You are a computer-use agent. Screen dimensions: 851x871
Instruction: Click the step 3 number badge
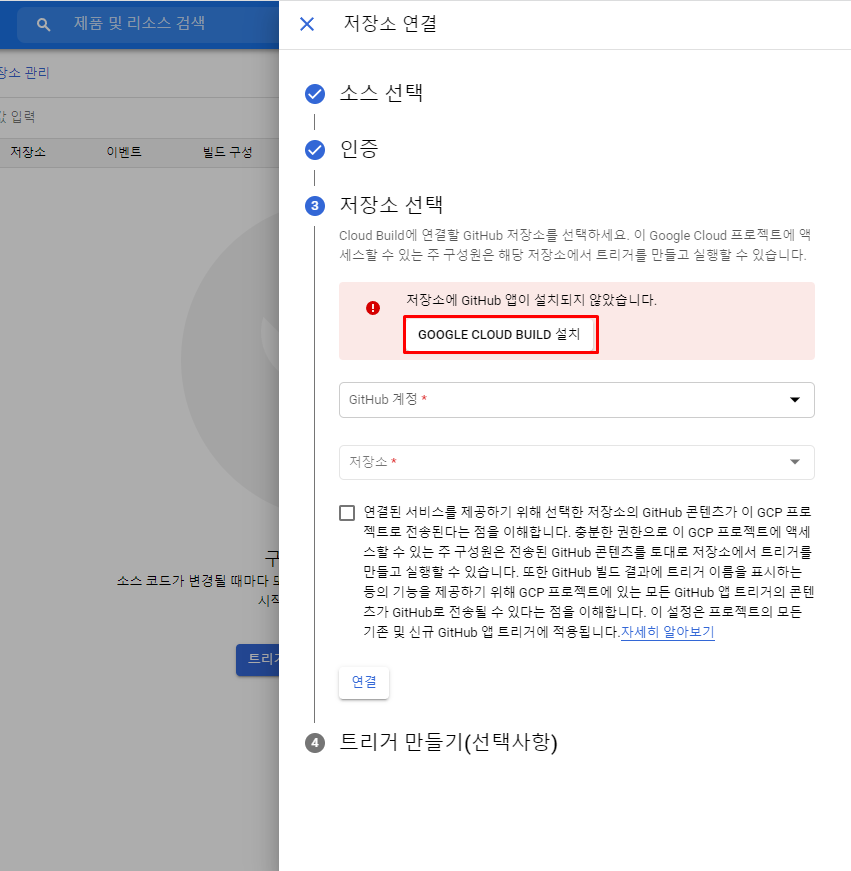(x=315, y=206)
